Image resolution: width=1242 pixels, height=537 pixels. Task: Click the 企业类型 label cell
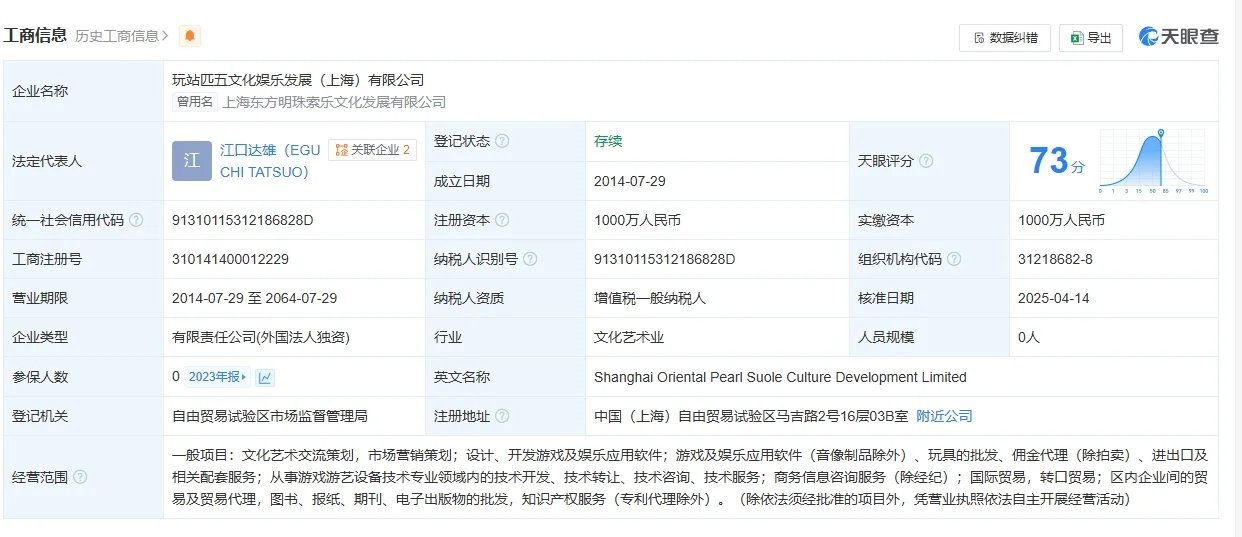click(84, 337)
